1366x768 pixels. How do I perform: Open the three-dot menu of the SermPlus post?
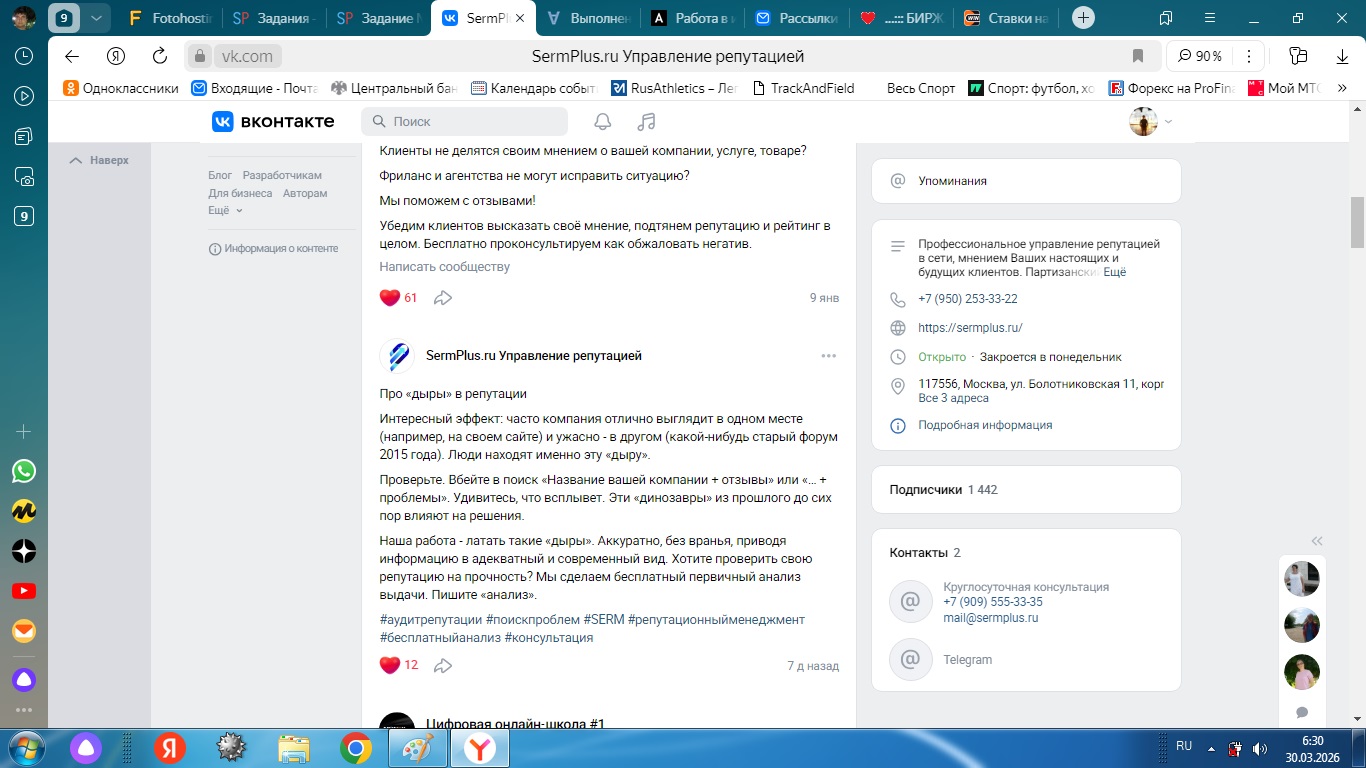coord(828,355)
